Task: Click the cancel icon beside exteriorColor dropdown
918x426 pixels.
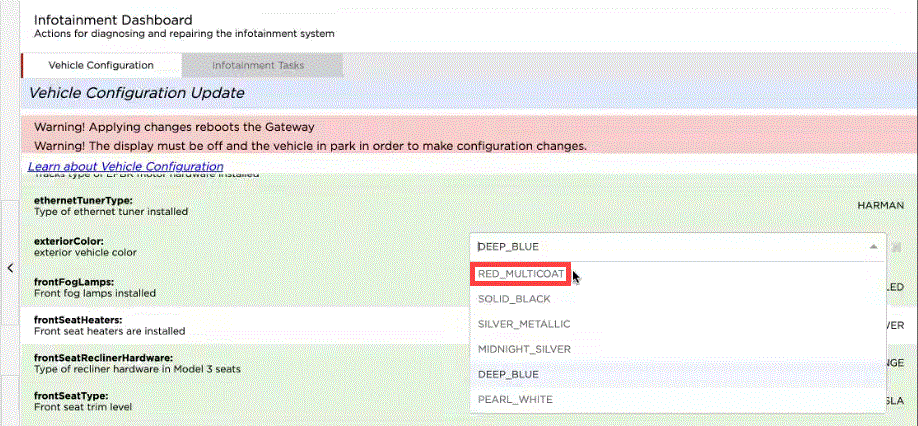Action: [x=896, y=246]
